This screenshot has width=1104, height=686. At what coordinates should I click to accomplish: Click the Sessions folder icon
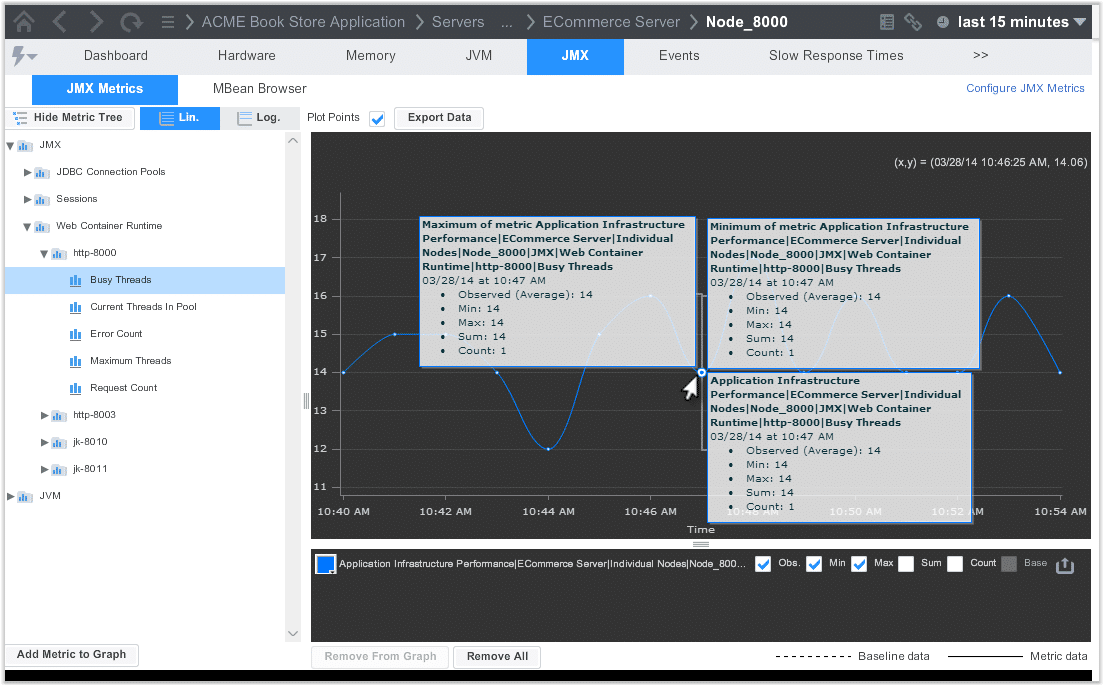(x=42, y=199)
